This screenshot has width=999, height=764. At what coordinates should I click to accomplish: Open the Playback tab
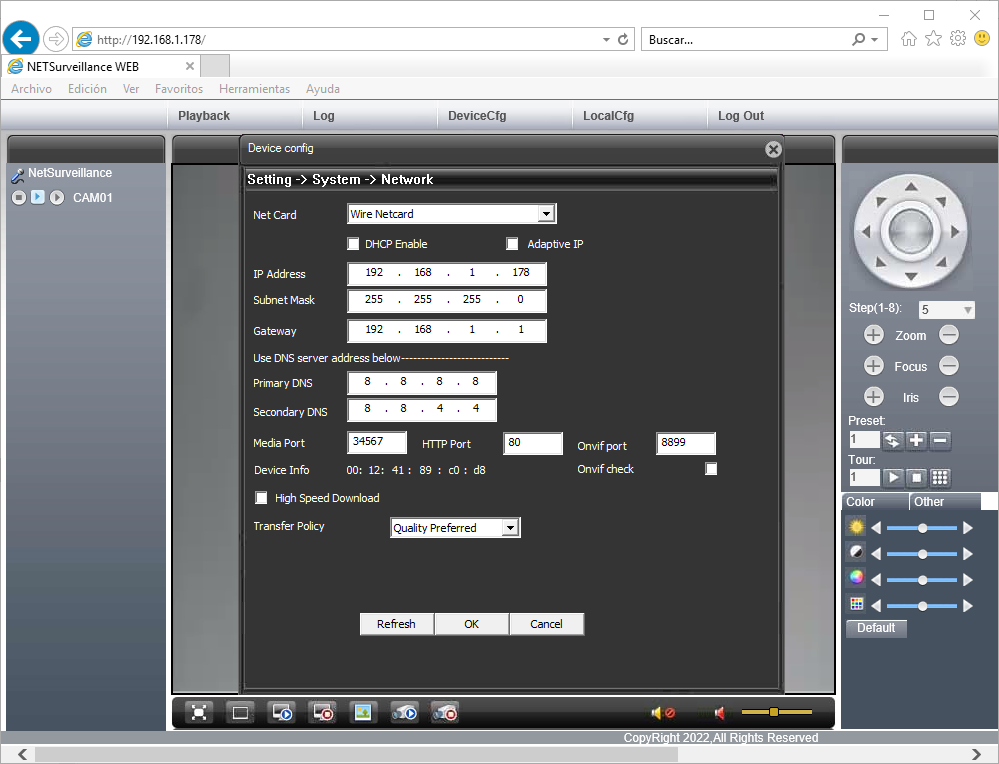click(x=204, y=116)
